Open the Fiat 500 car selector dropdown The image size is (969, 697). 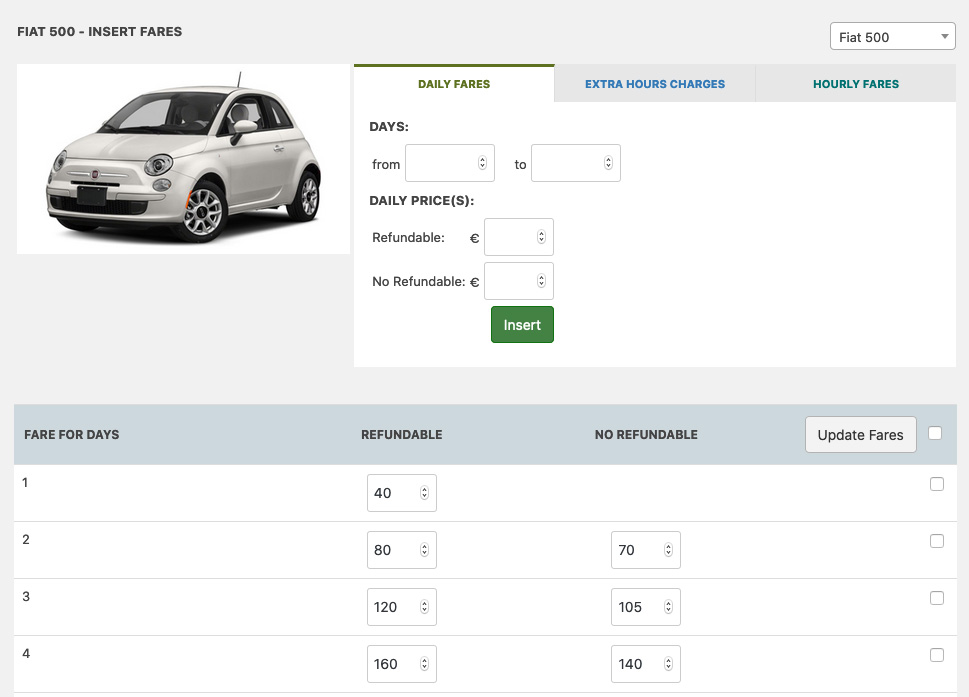point(892,37)
